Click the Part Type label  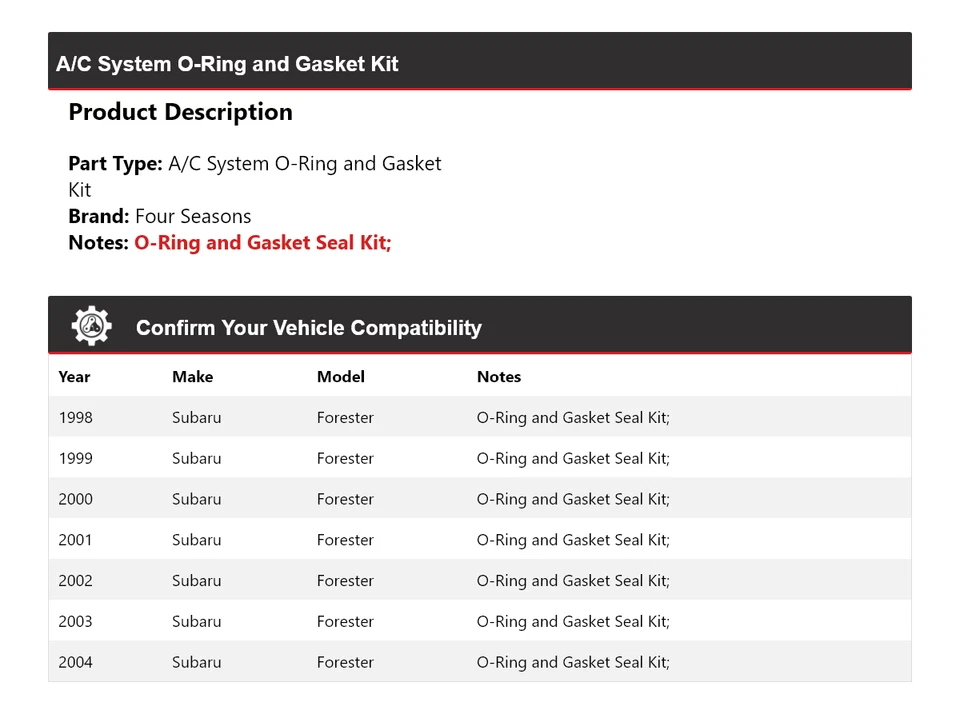pyautogui.click(x=115, y=164)
